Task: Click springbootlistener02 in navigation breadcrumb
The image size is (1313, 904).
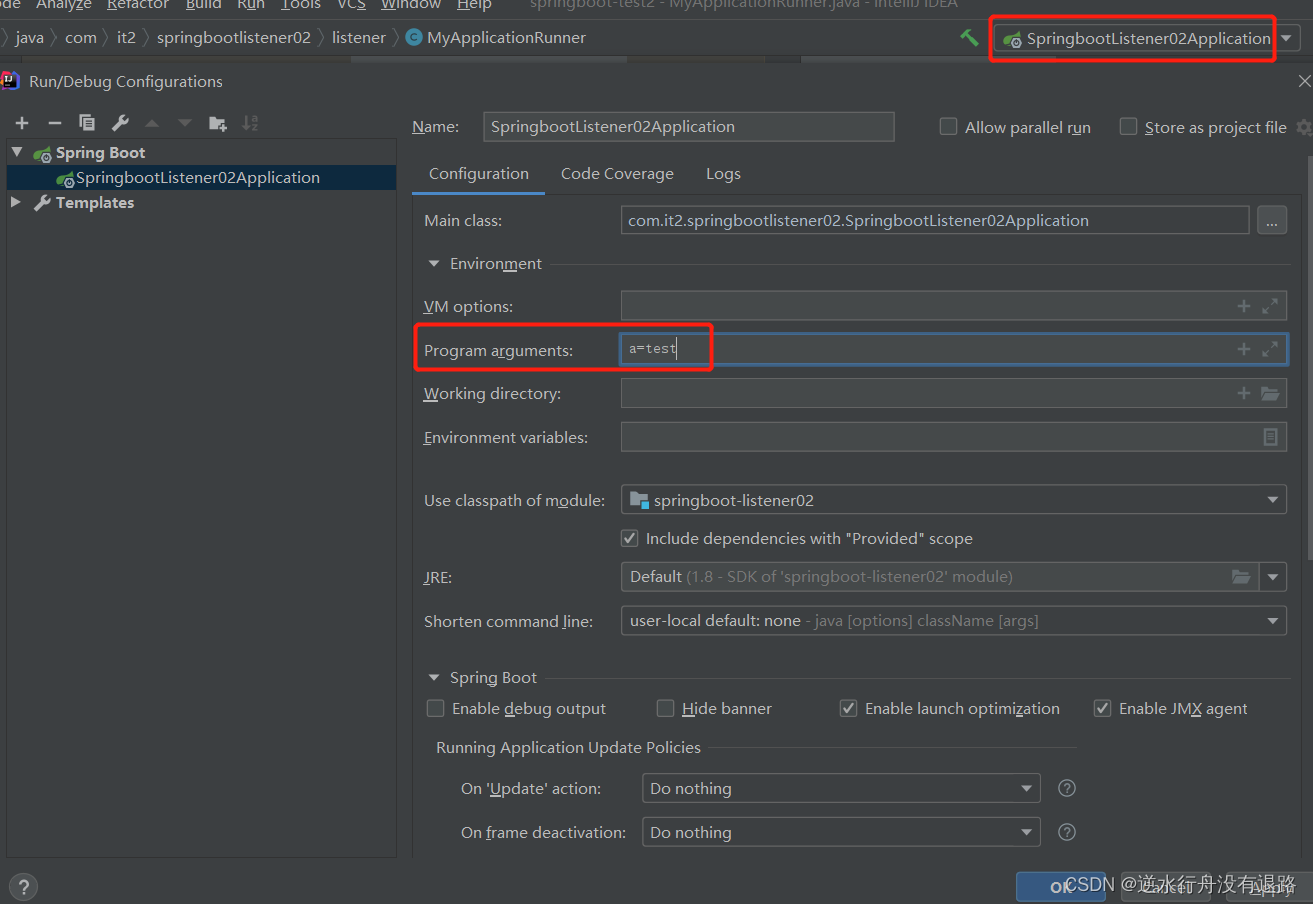Action: (x=234, y=38)
